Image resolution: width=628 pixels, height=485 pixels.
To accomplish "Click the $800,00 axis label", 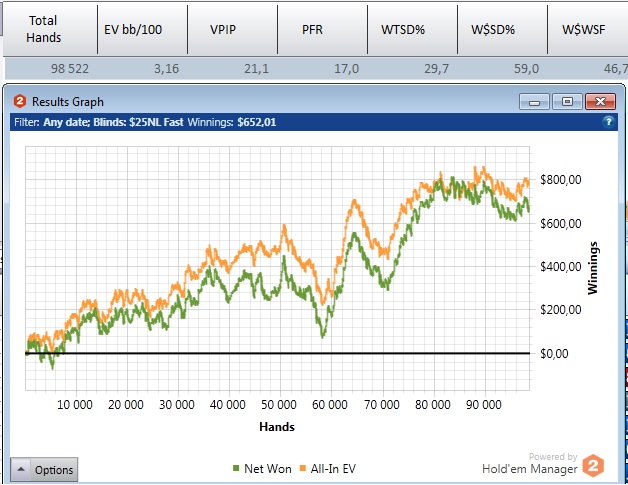I will pos(561,179).
